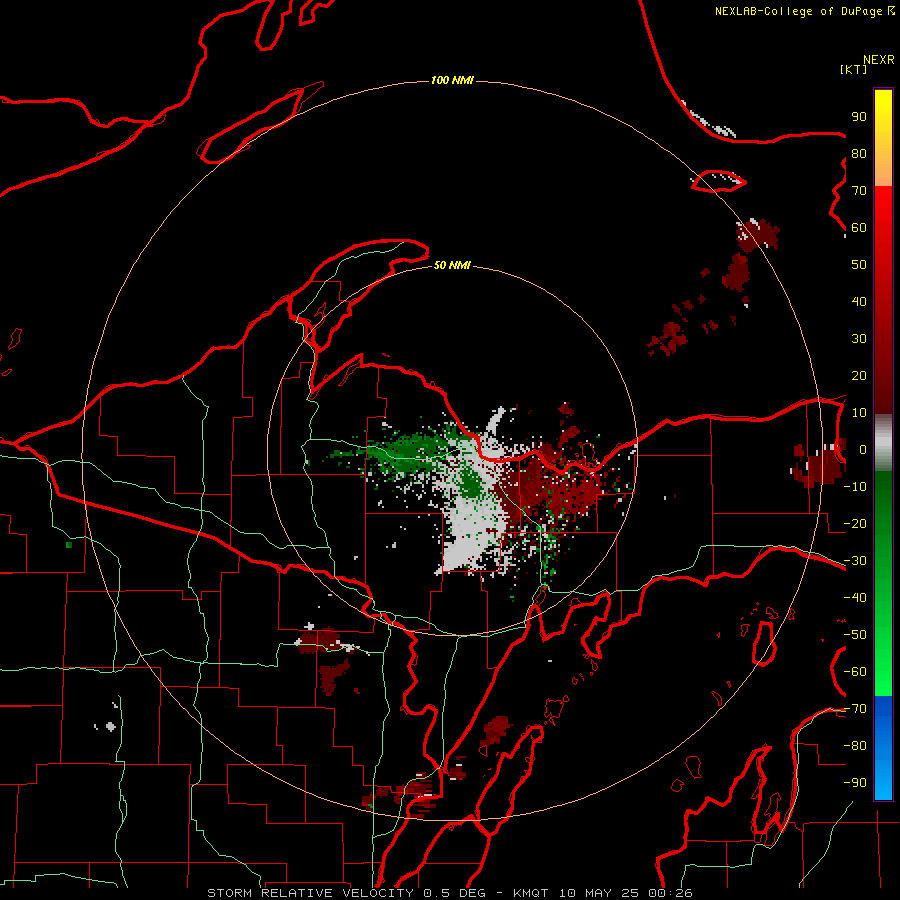Click the -60 value on the velocity scale
The height and width of the screenshot is (900, 900).
tap(855, 672)
